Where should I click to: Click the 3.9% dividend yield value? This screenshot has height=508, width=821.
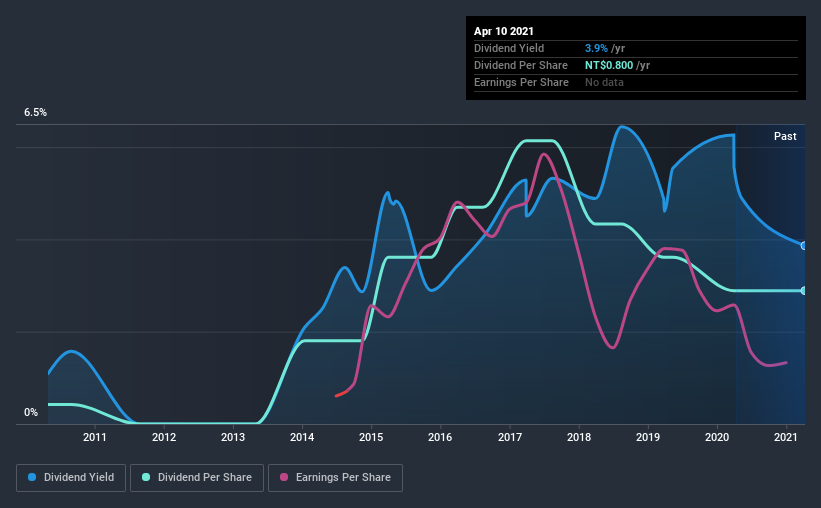[596, 48]
